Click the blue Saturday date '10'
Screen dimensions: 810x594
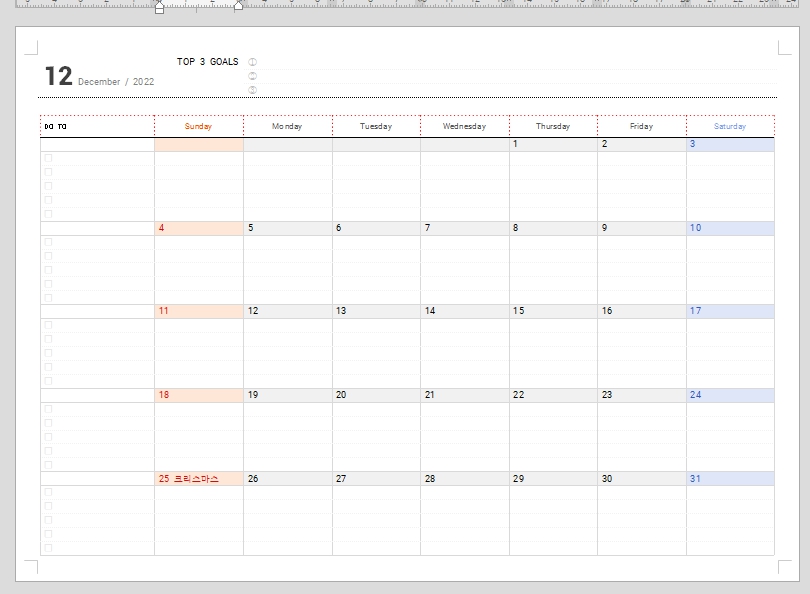[x=730, y=228]
